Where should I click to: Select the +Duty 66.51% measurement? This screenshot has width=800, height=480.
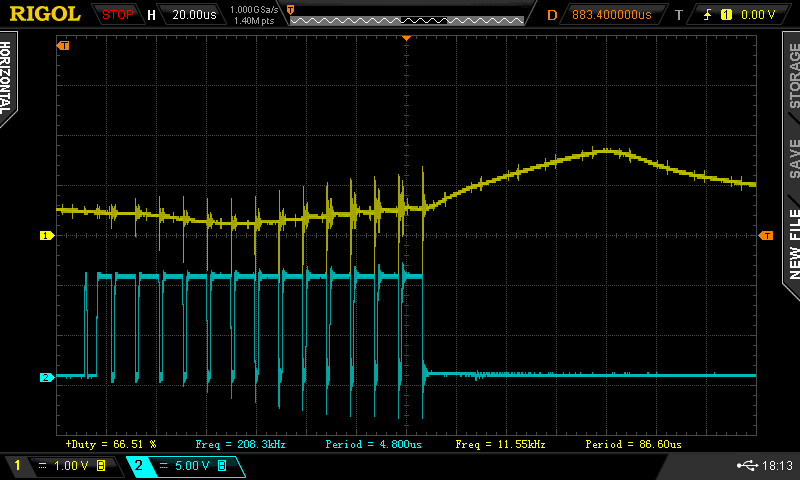(110, 443)
